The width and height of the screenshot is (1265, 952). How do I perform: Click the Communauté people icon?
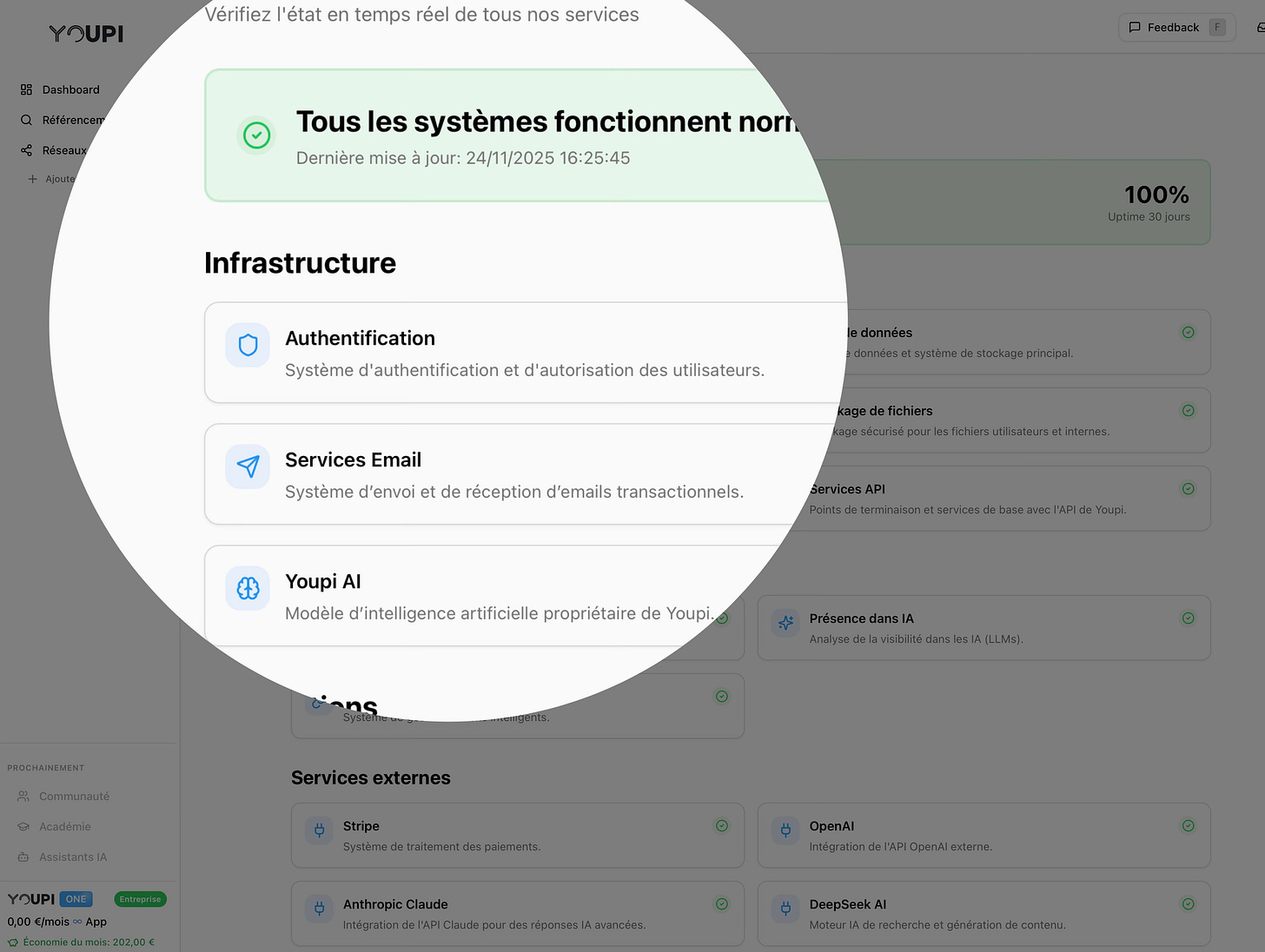(x=23, y=797)
